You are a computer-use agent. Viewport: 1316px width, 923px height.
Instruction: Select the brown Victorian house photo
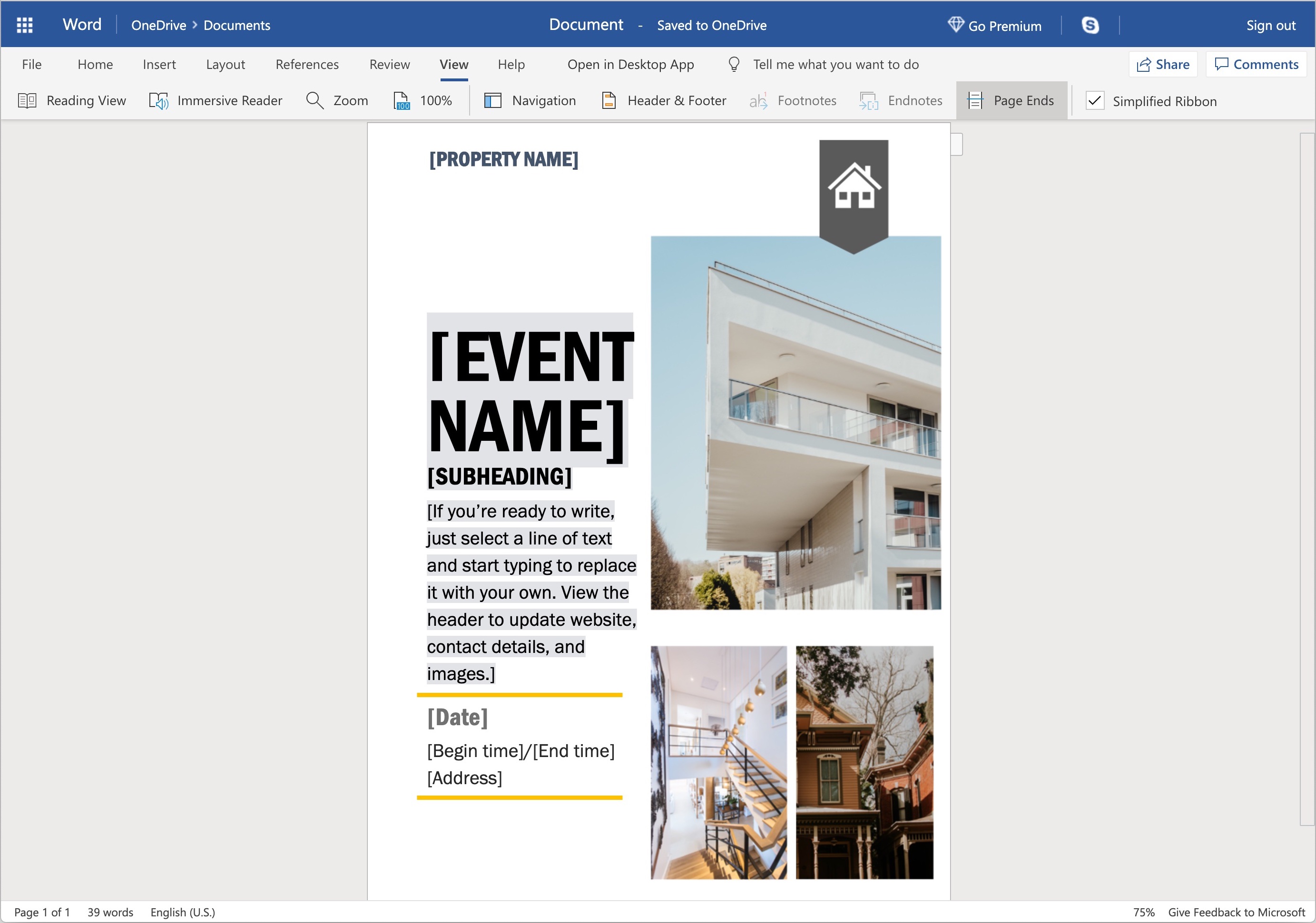(864, 763)
